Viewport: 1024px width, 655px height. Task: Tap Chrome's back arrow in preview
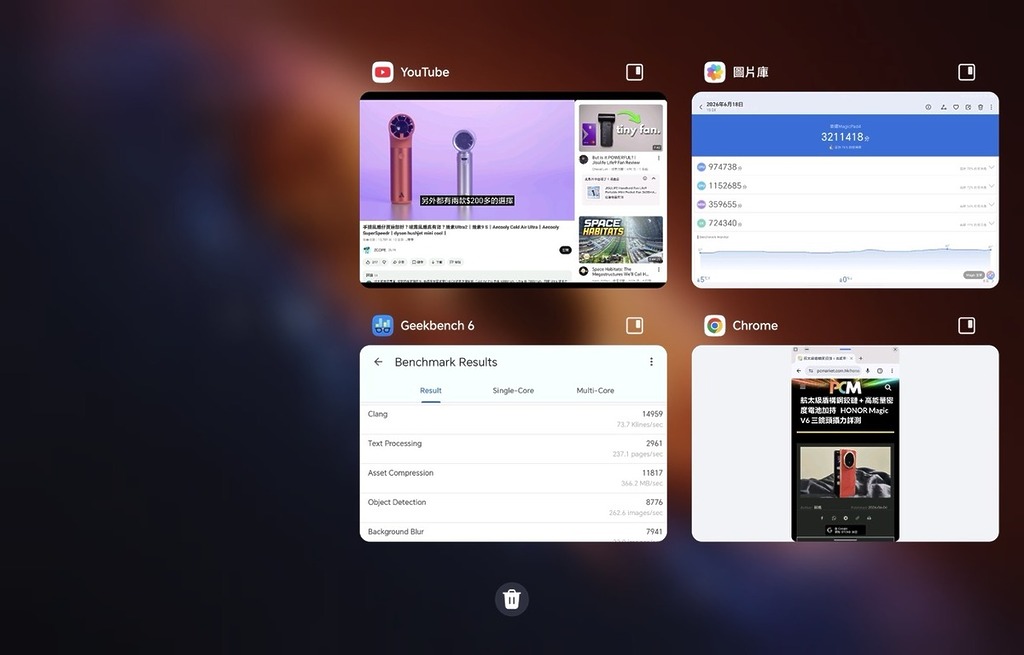tap(799, 371)
